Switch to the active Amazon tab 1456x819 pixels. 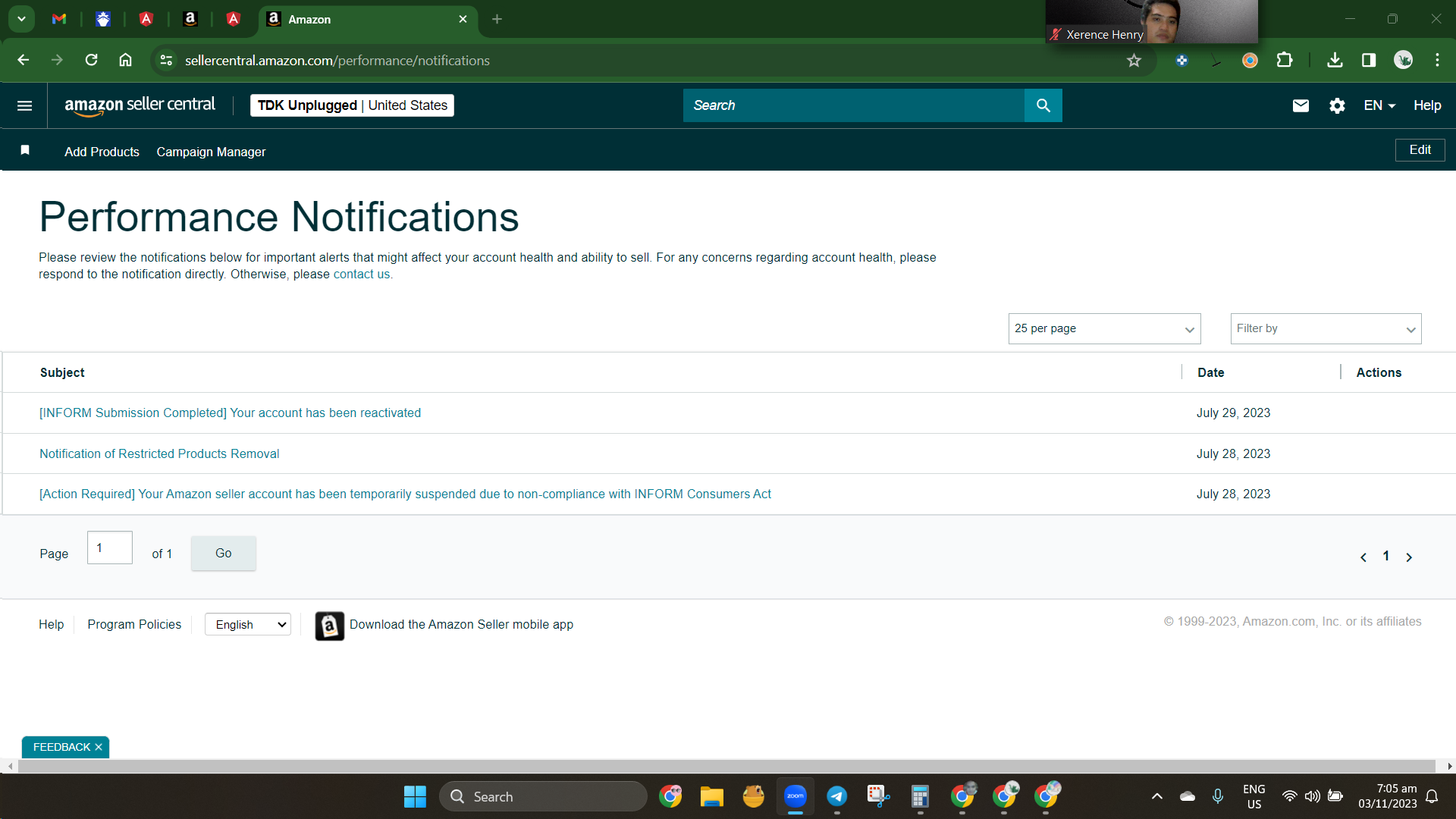[x=368, y=19]
